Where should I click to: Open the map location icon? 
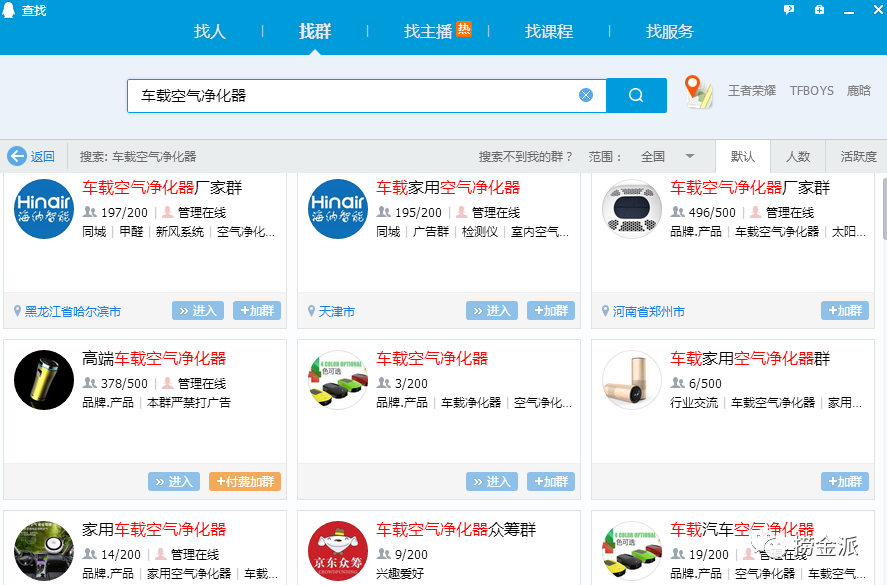(x=699, y=92)
